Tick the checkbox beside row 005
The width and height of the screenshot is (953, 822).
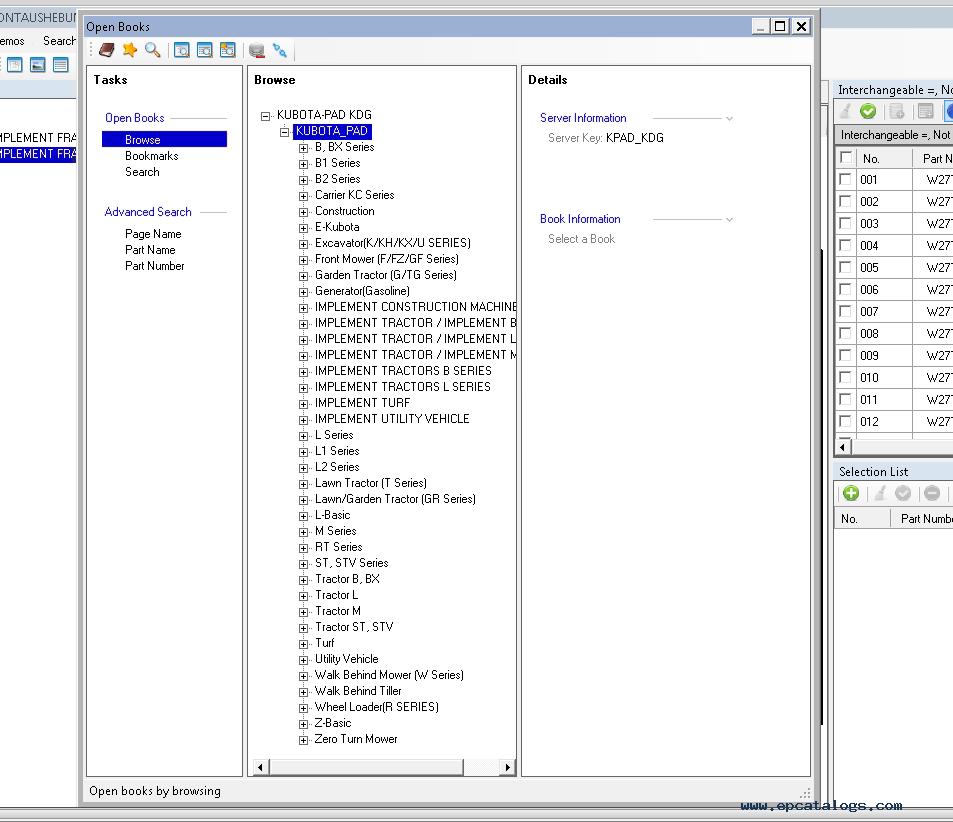846,268
